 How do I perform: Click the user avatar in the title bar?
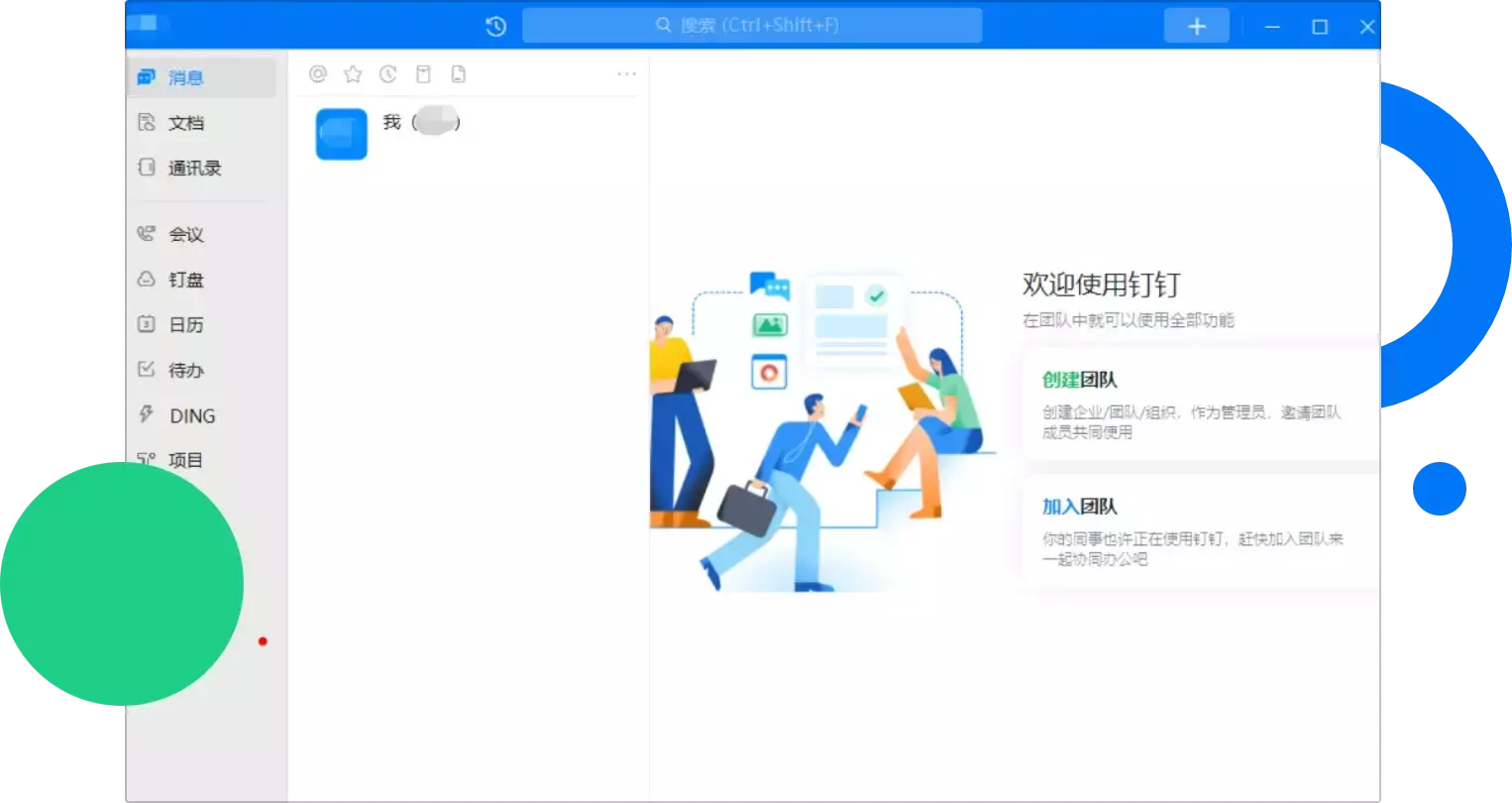coord(142,23)
